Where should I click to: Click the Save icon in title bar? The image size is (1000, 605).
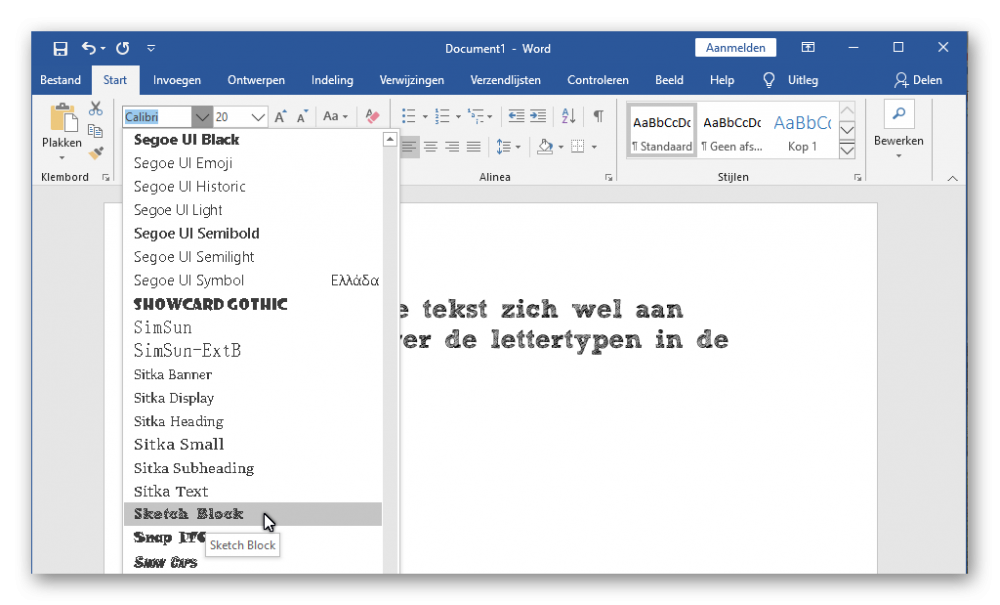tap(60, 48)
